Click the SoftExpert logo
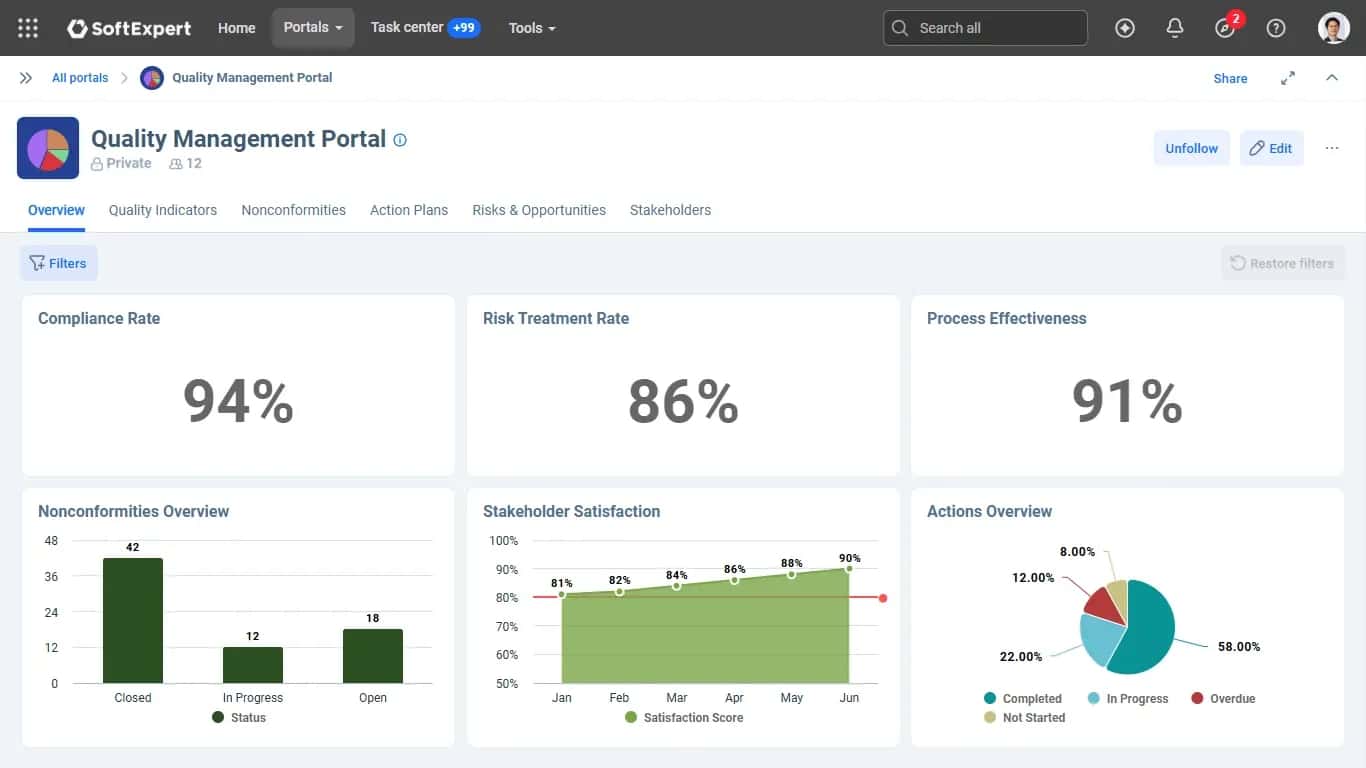Screen dimensions: 1366x768 129,28
